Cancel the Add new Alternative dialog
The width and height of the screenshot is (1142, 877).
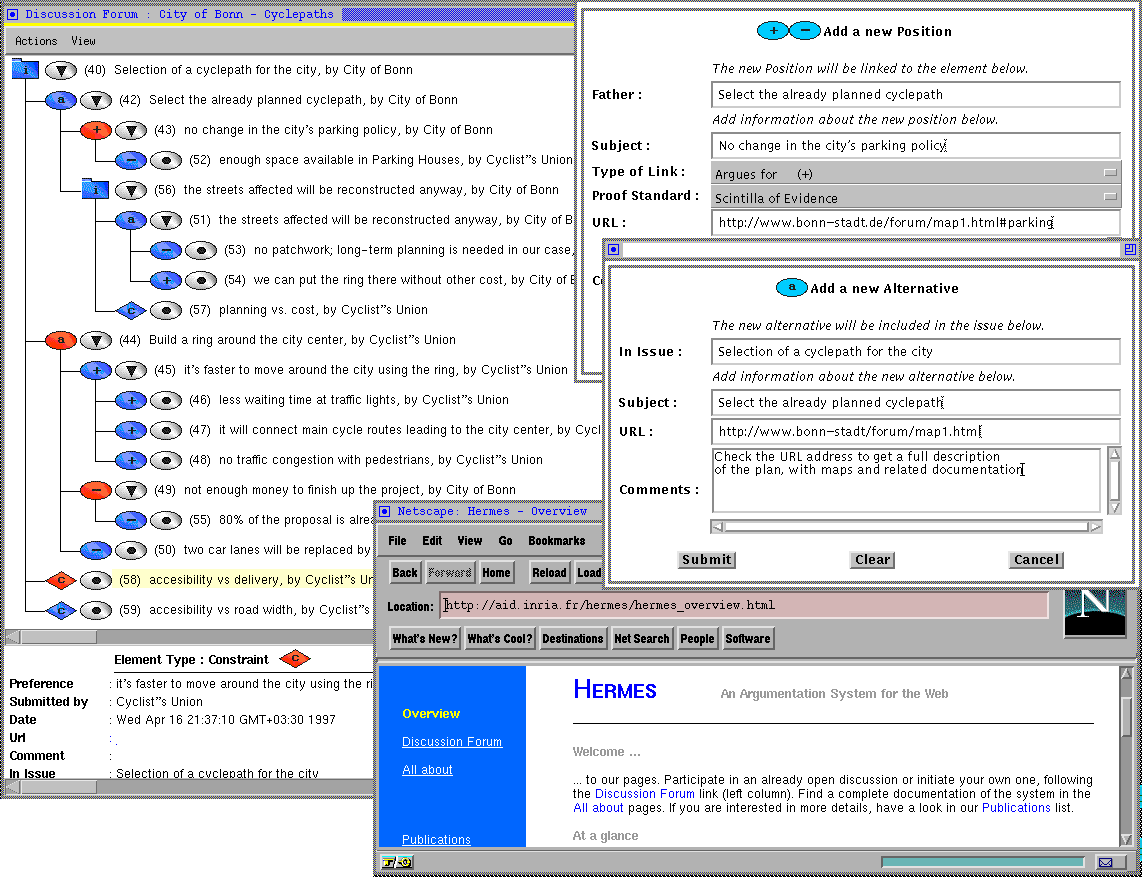tap(1036, 559)
